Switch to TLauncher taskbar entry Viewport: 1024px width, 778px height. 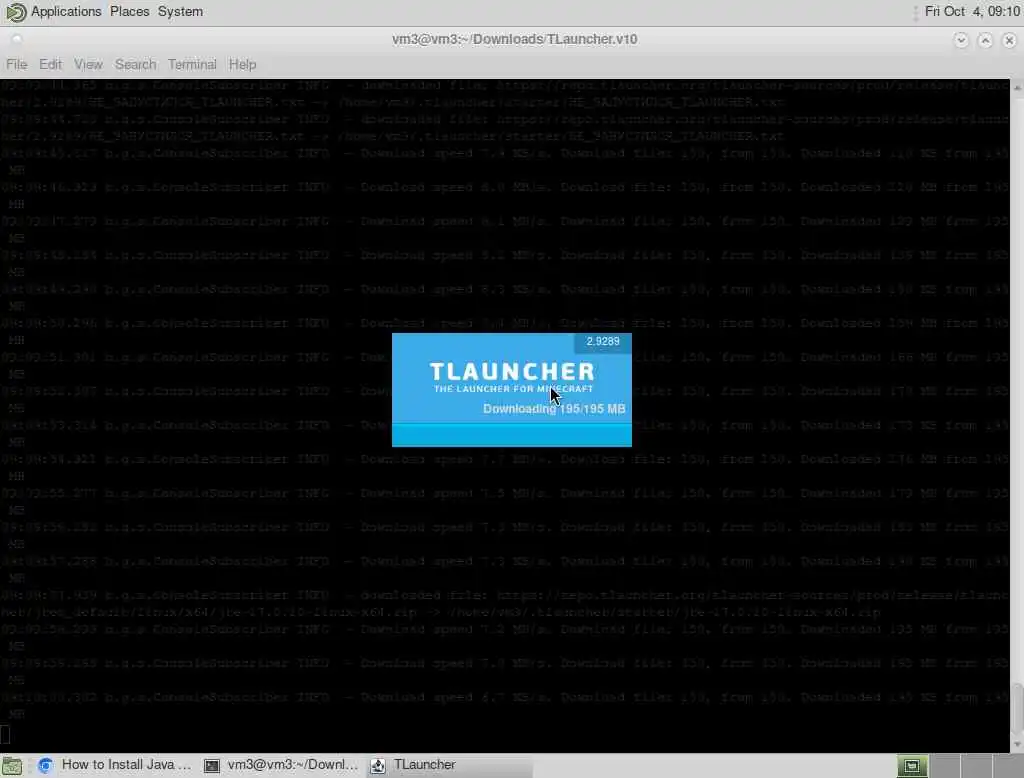(x=450, y=765)
